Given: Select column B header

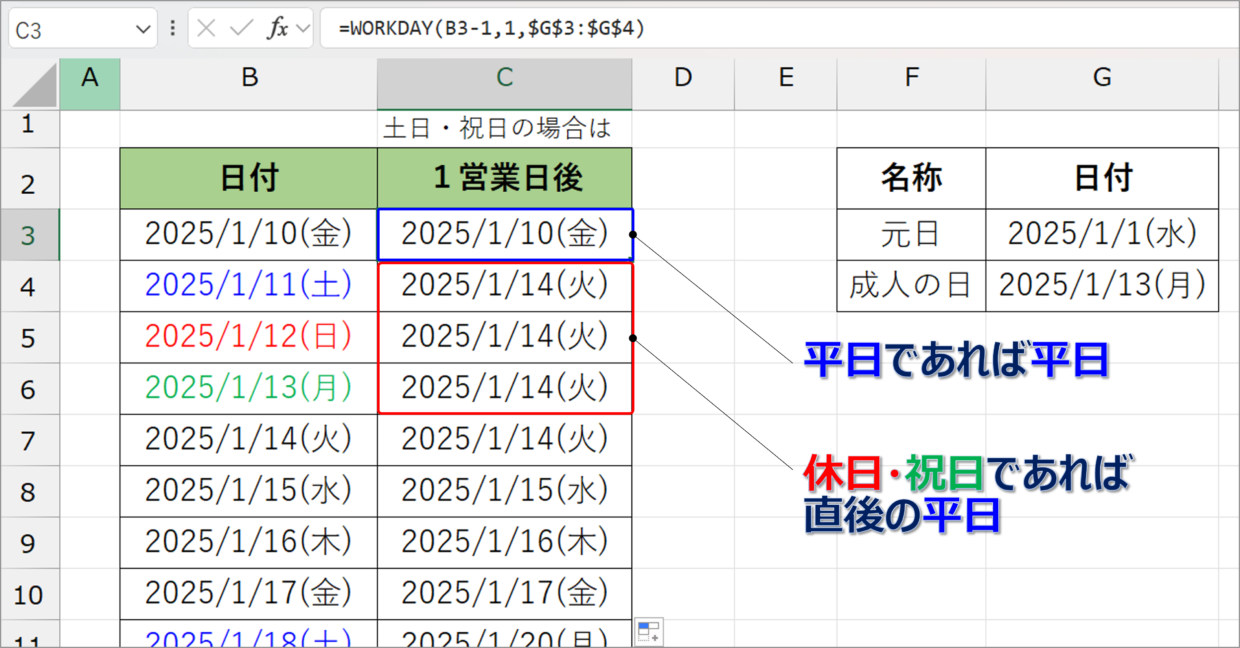Looking at the screenshot, I should click(x=249, y=78).
